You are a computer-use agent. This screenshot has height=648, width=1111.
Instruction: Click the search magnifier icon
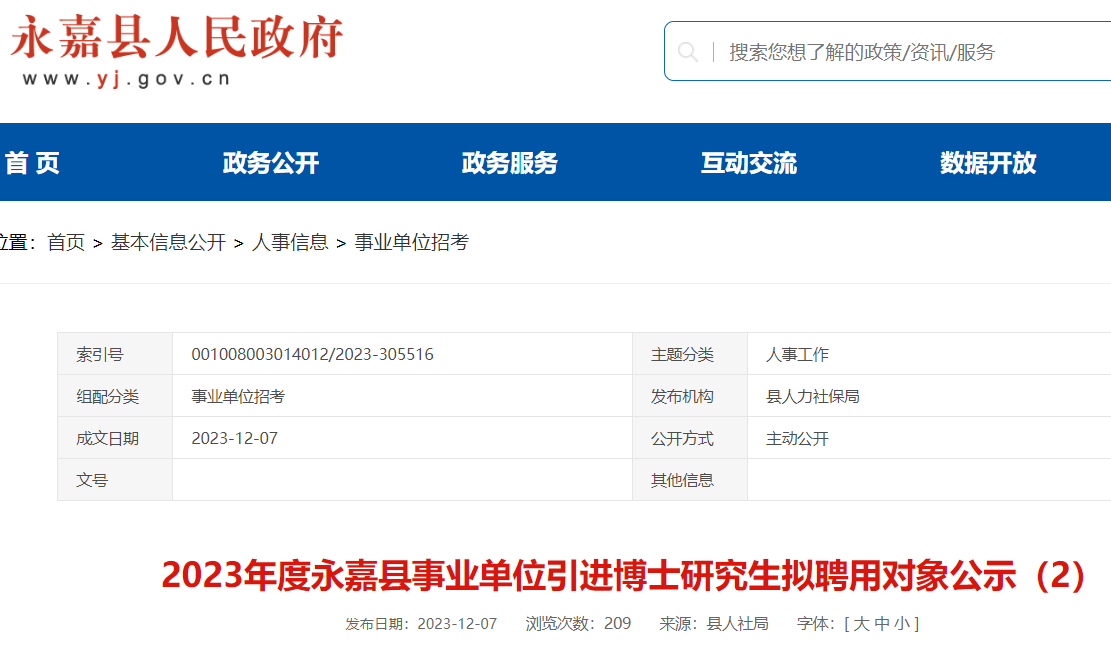click(x=687, y=52)
